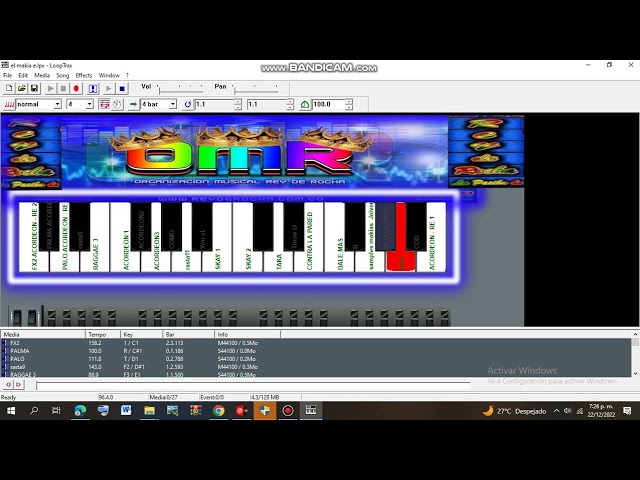Adjust the Pan slider
This screenshot has height=480, width=640.
coord(255,88)
